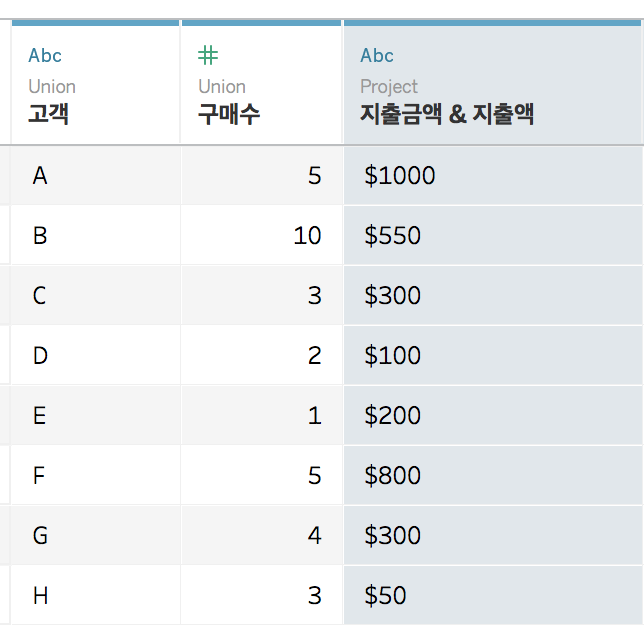Click the cell showing 10 purchases
Viewport: 644px width, 638px height.
point(261,235)
